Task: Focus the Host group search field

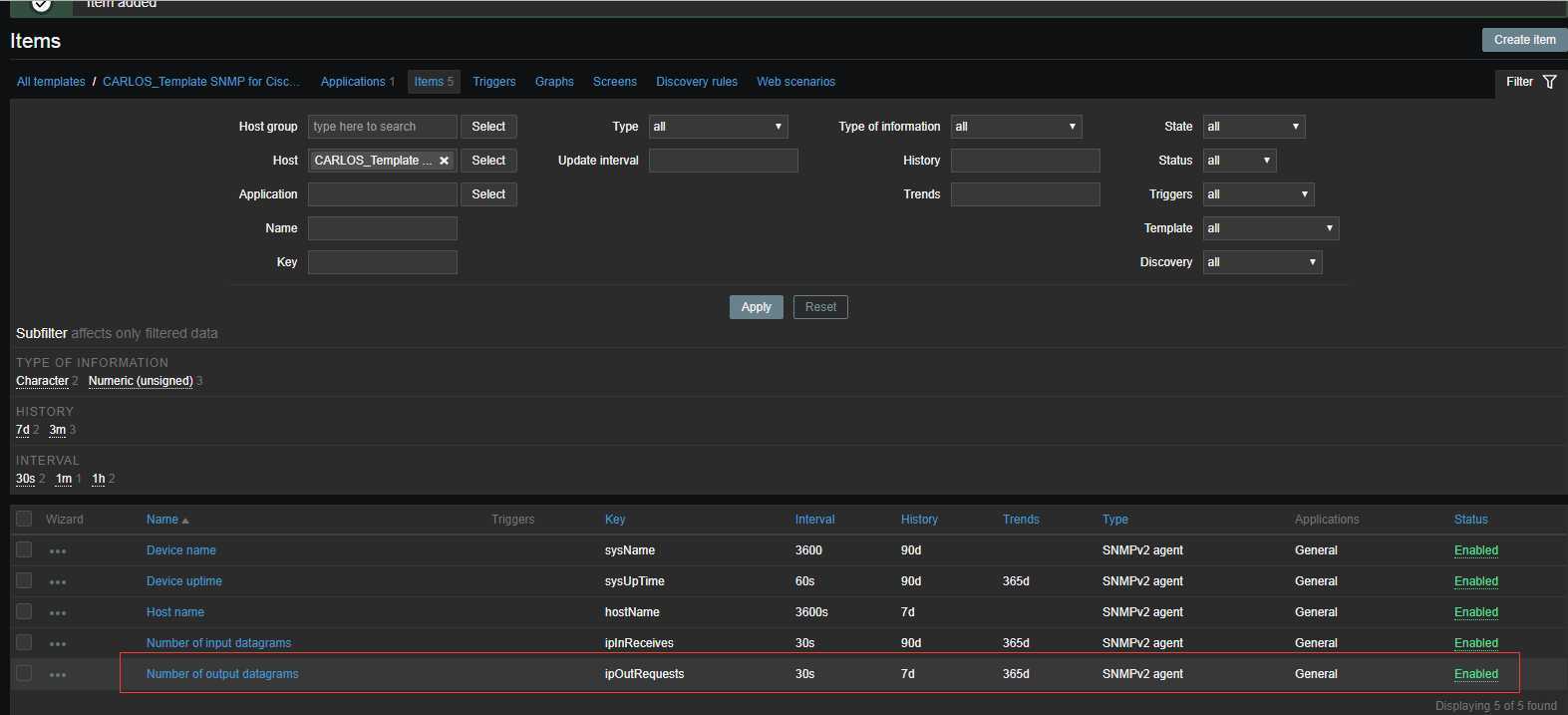Action: (x=383, y=127)
